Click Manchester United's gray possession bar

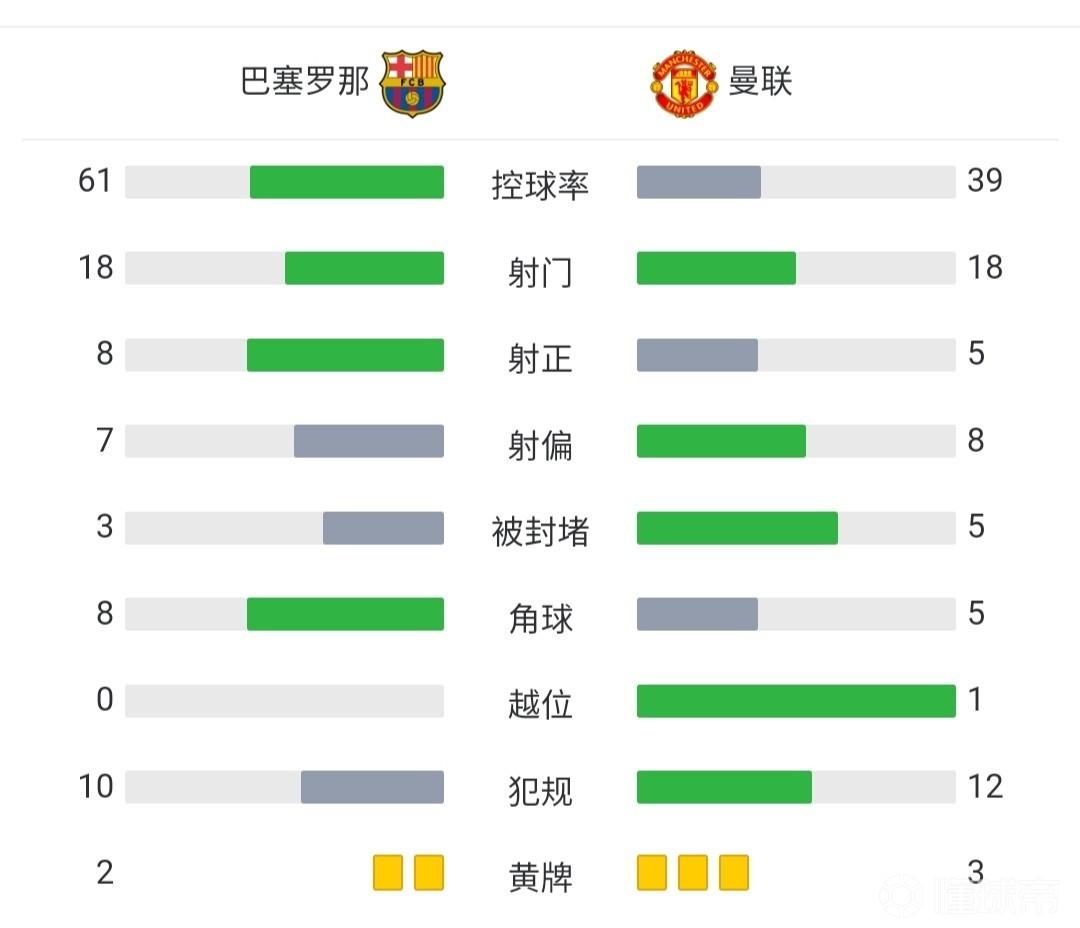[699, 182]
